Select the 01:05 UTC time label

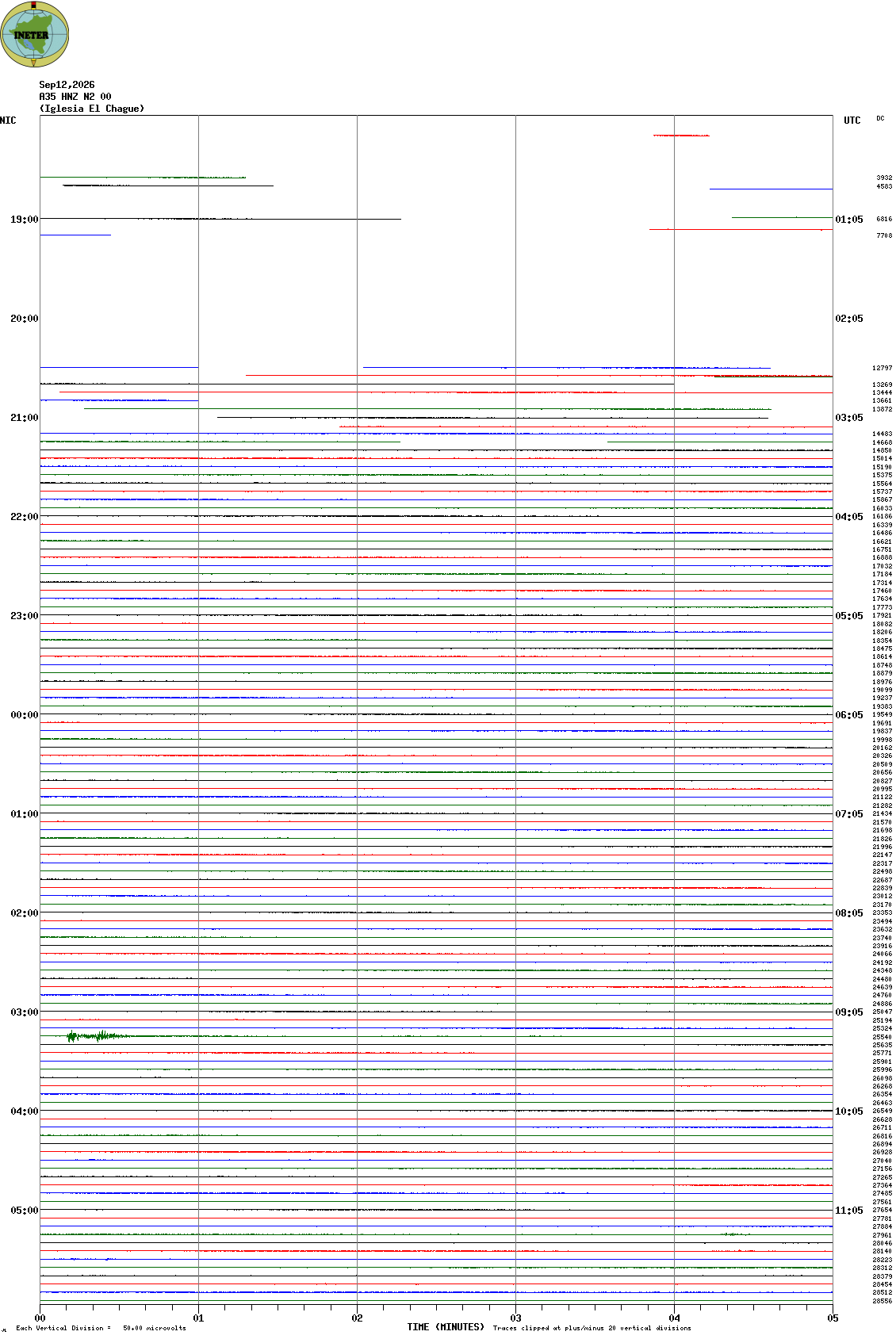(x=848, y=220)
